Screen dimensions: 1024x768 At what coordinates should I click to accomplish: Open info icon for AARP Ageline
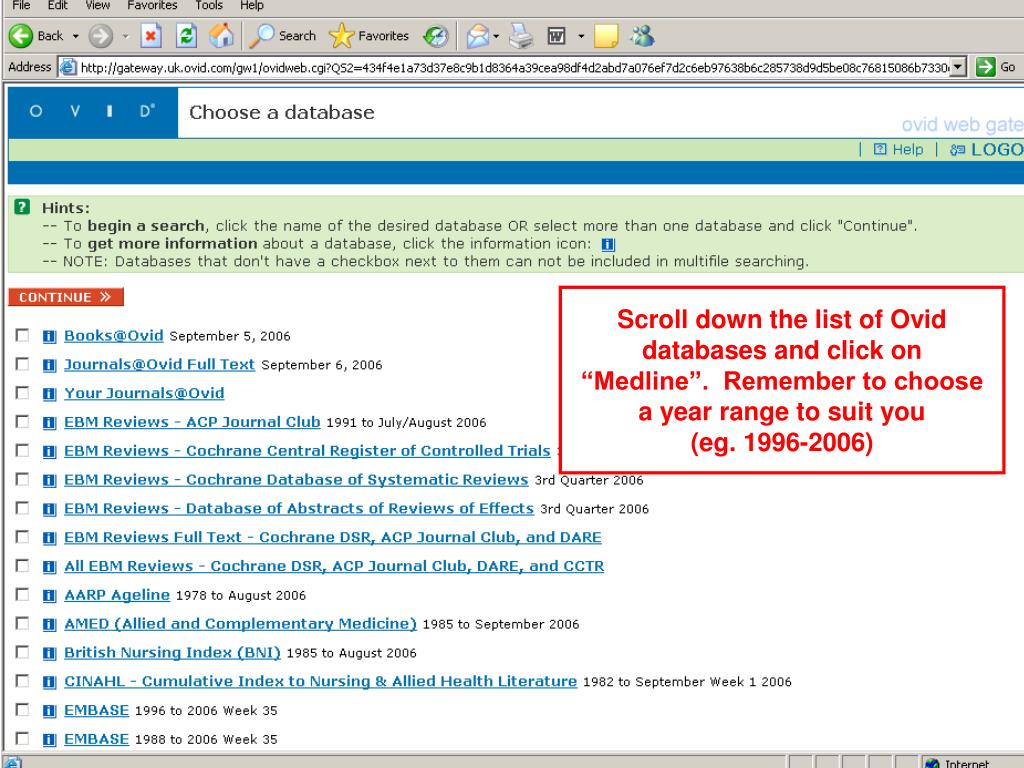pos(49,596)
